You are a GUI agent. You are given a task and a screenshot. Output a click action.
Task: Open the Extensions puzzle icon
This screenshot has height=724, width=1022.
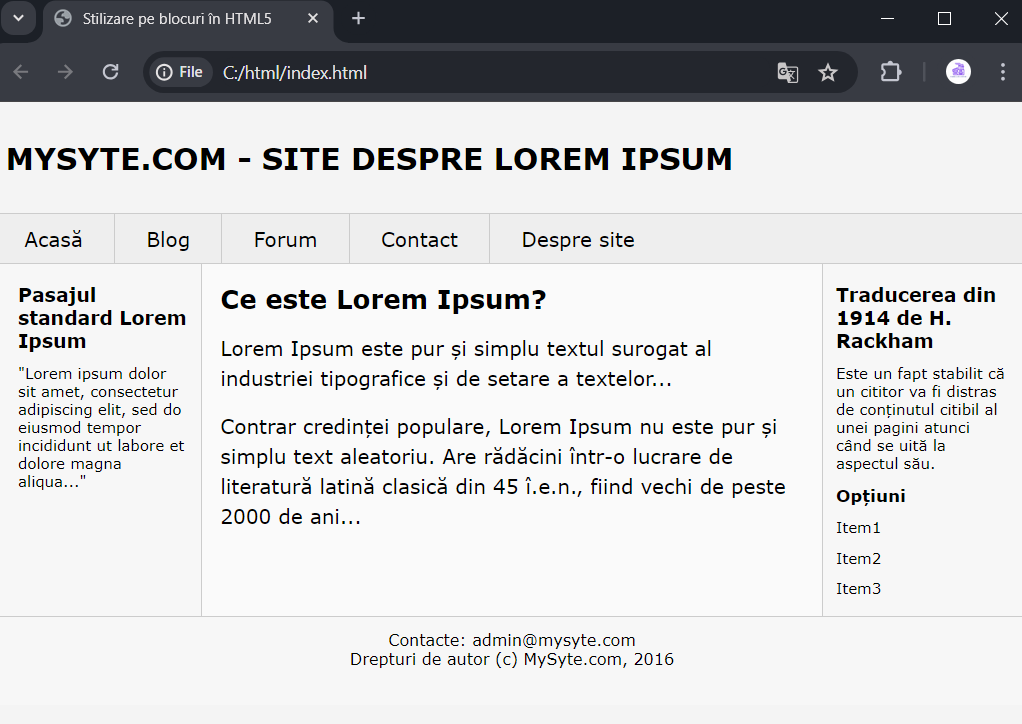coord(891,72)
